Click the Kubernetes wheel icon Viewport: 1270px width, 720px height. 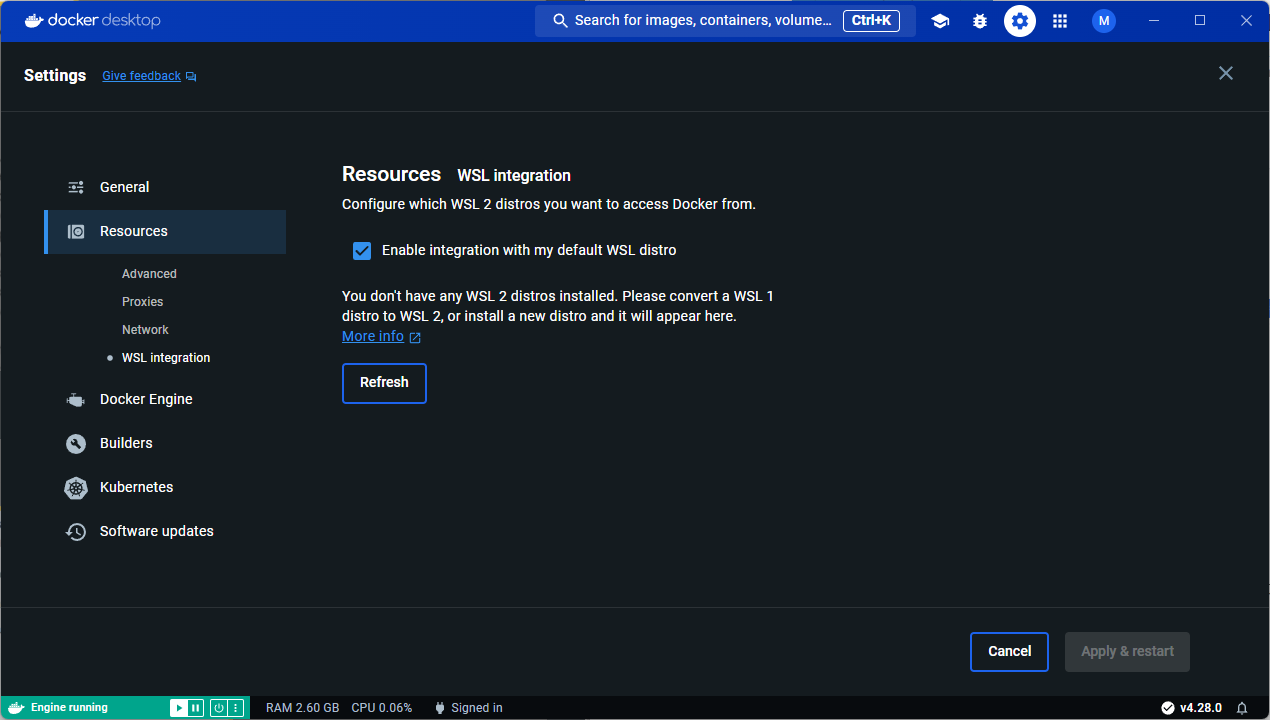point(76,488)
